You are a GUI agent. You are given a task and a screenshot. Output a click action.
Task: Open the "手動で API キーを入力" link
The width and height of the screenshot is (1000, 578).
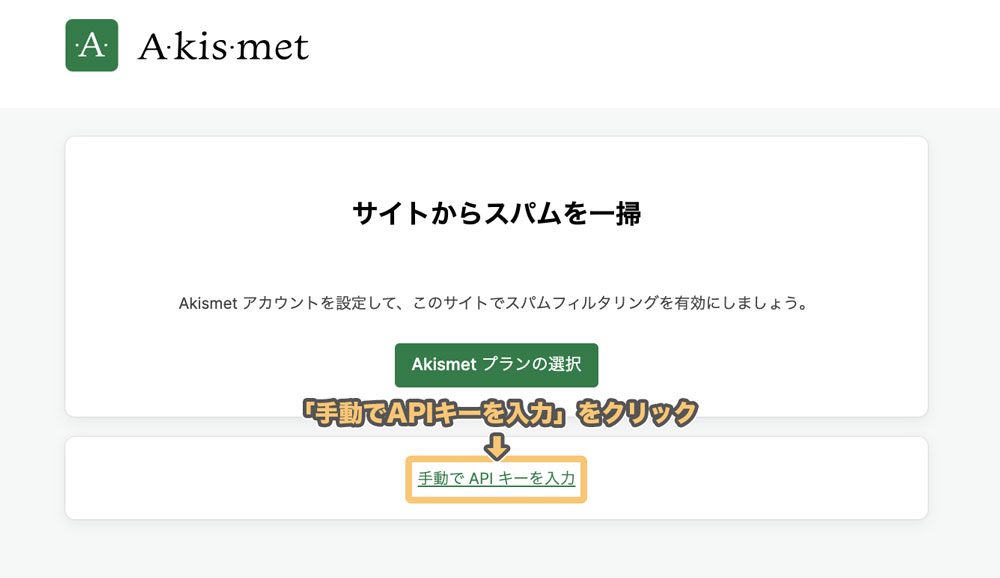496,478
